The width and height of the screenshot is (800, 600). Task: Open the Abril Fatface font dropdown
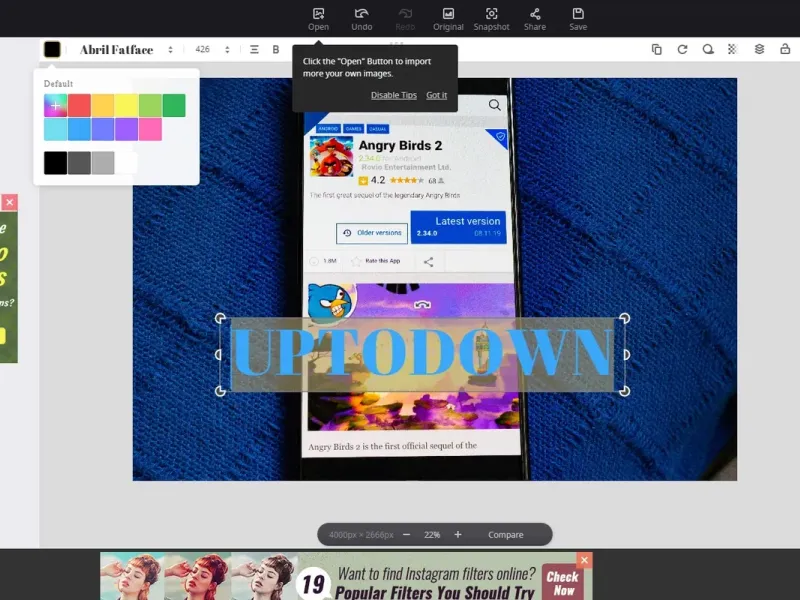126,49
